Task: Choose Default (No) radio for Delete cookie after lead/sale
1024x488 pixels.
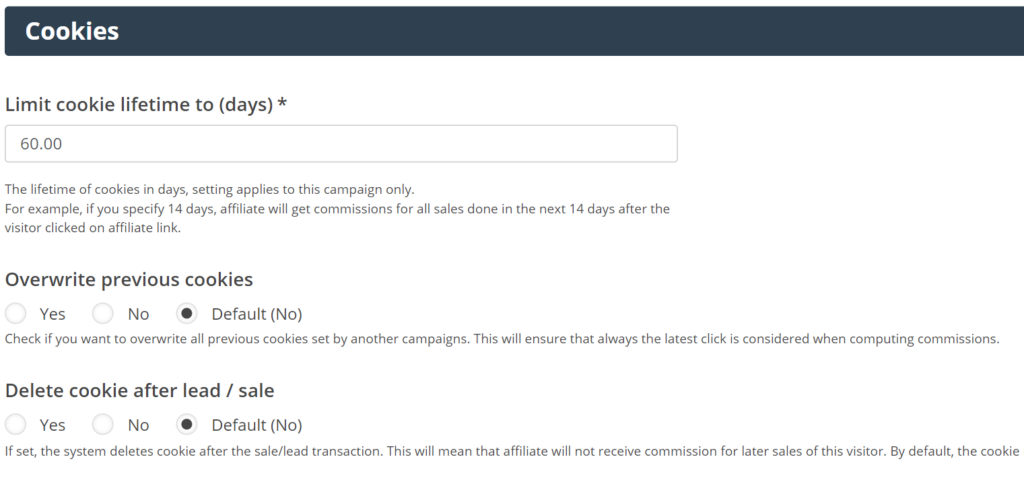Action: click(187, 425)
